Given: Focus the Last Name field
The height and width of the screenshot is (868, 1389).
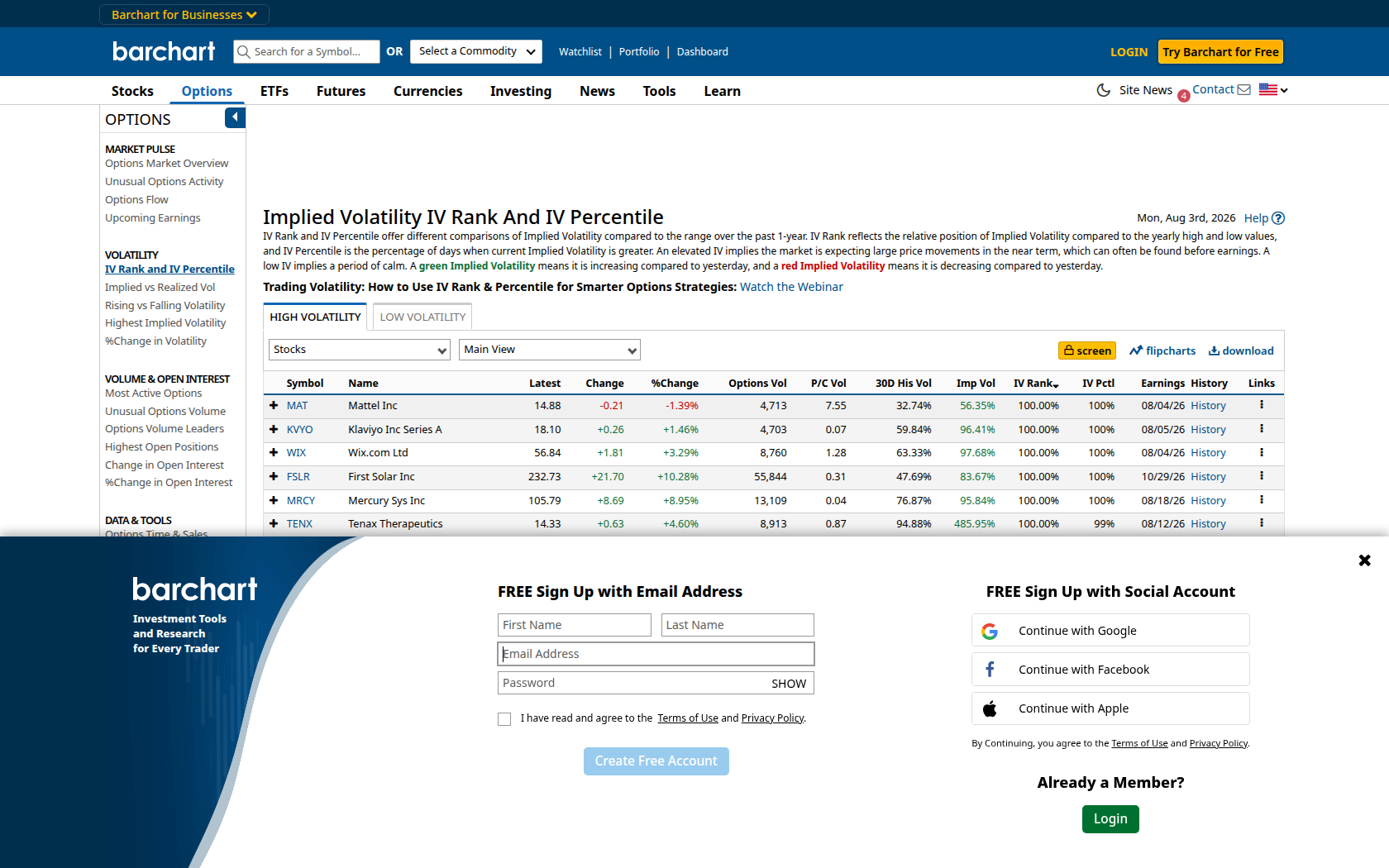Looking at the screenshot, I should tap(737, 625).
